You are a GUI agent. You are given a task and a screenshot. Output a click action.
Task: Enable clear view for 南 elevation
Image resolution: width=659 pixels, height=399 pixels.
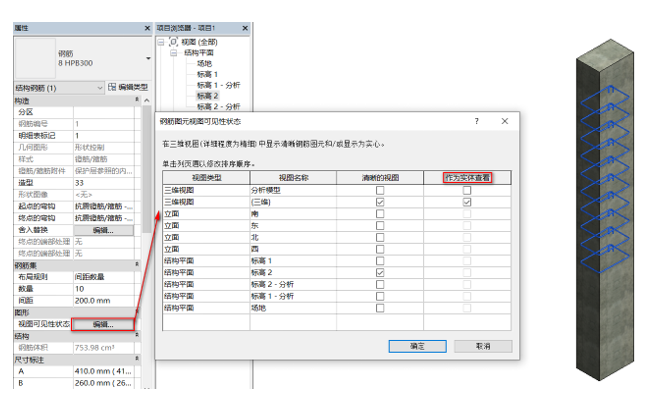(x=380, y=214)
